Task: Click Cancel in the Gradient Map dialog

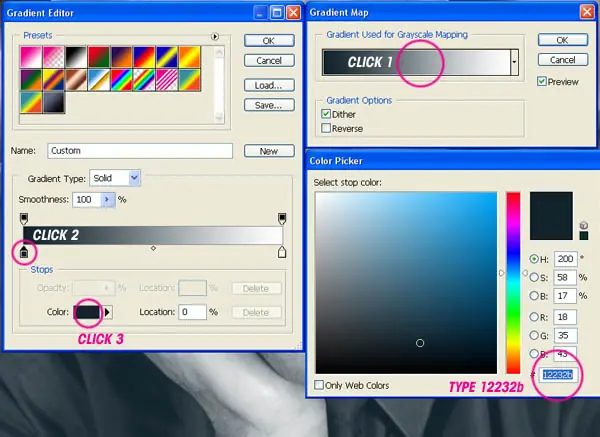Action: click(x=562, y=60)
